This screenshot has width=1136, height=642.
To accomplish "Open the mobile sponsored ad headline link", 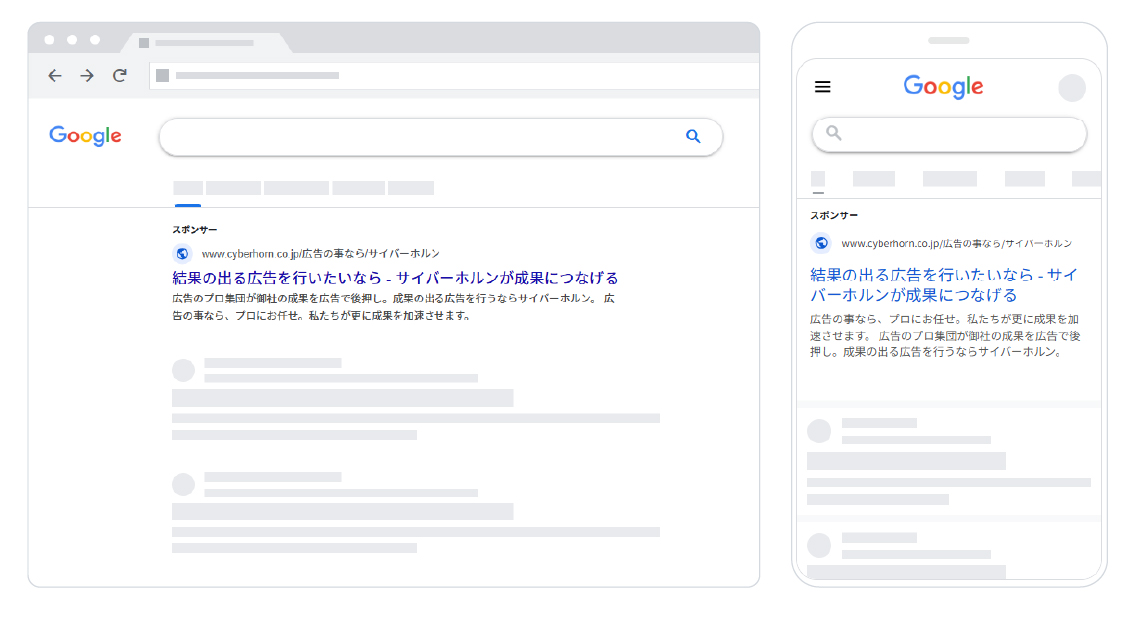I will click(x=943, y=285).
